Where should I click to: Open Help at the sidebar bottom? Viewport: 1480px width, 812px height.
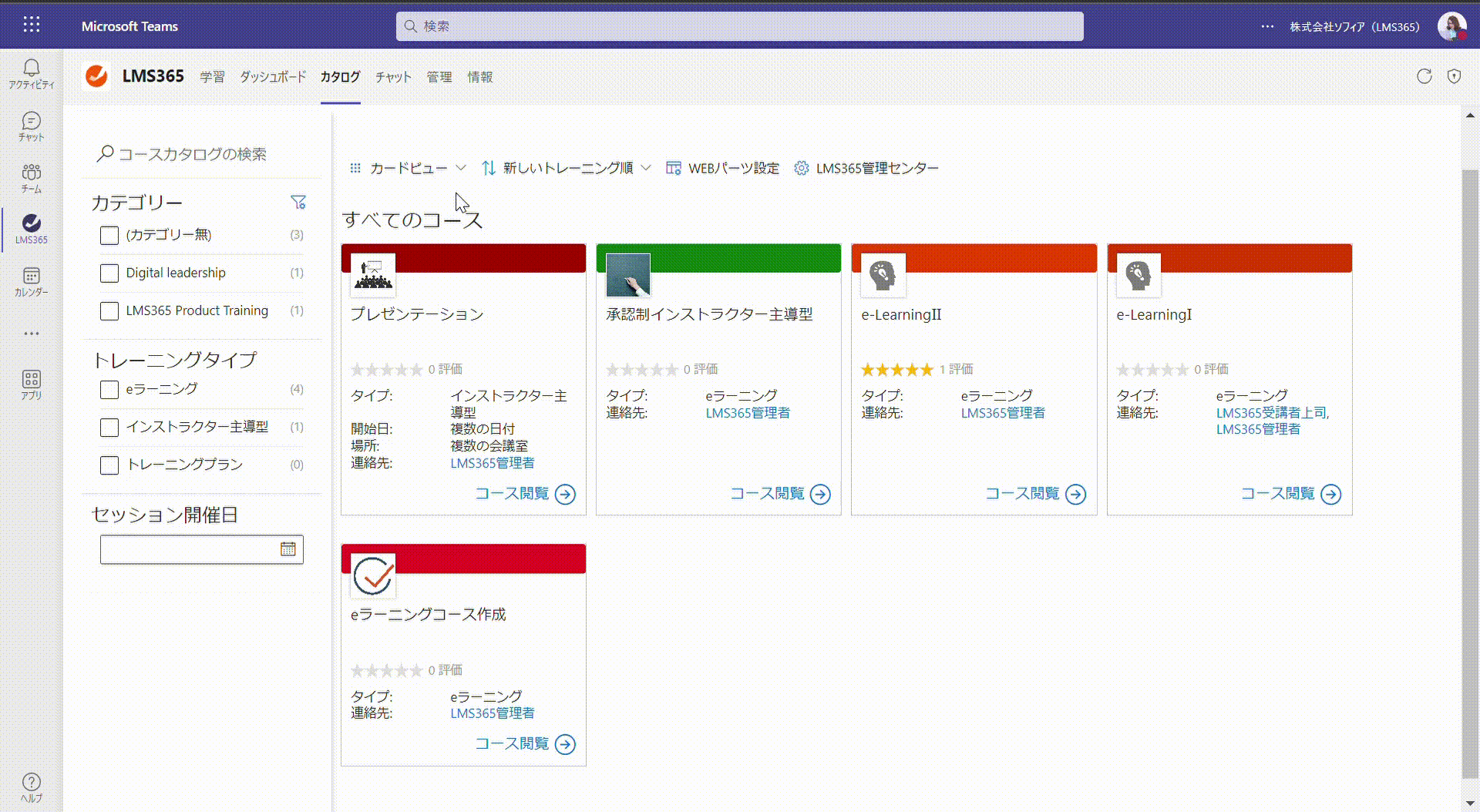(x=32, y=787)
